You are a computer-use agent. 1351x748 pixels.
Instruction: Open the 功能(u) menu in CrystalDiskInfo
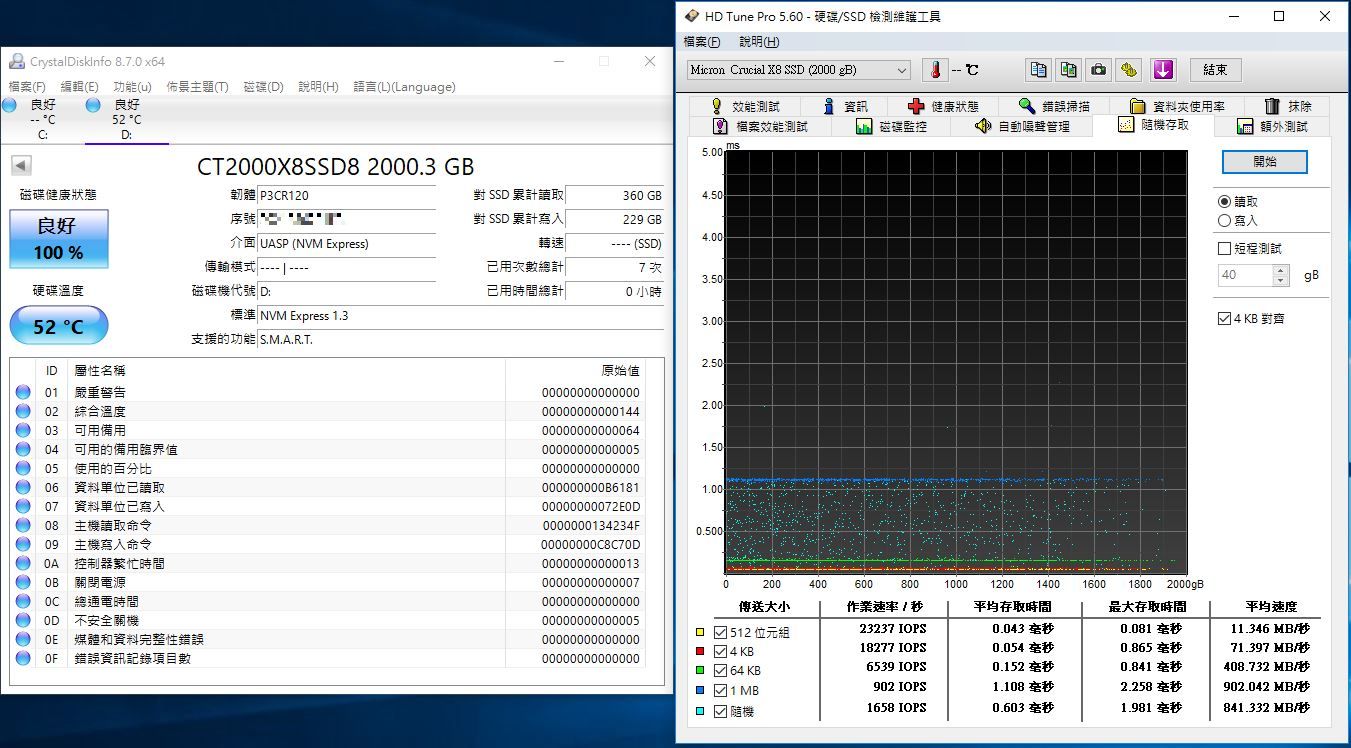click(x=132, y=87)
